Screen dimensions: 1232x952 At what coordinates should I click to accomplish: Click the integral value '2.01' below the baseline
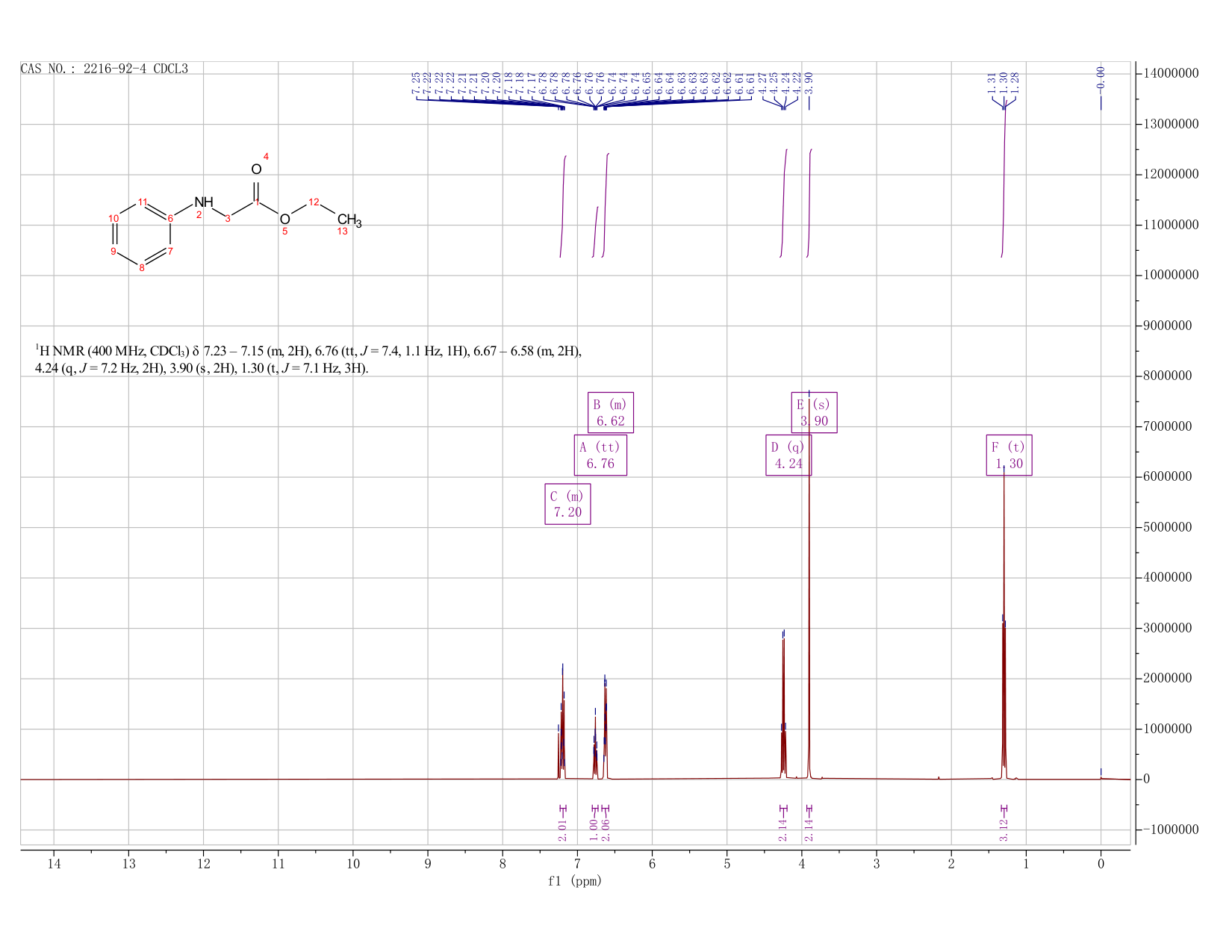coord(563,830)
